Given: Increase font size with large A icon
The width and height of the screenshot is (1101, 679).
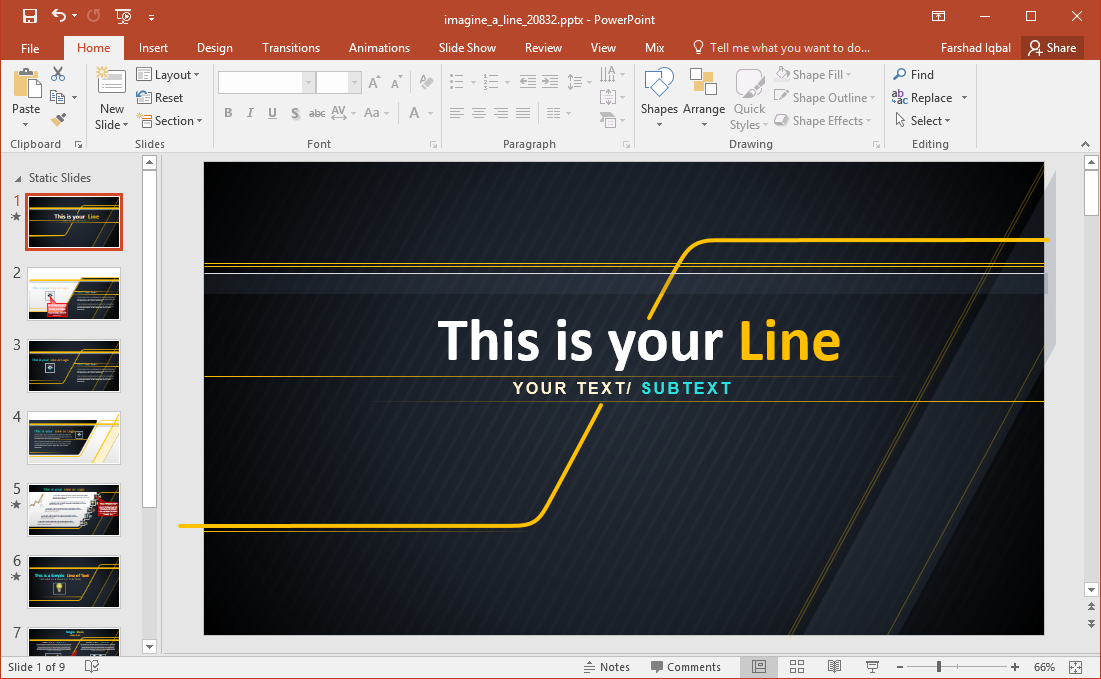Looking at the screenshot, I should tap(374, 82).
